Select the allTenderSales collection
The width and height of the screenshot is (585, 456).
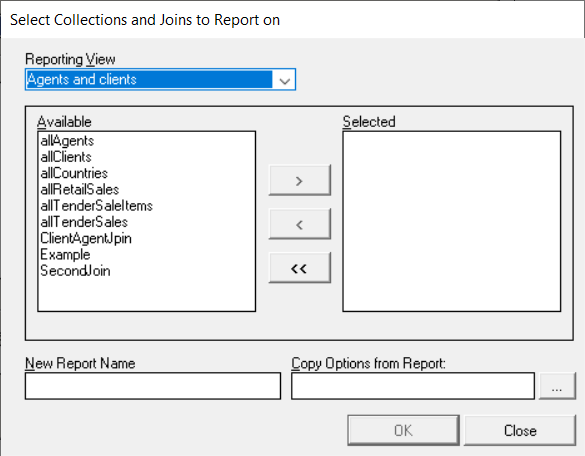(84, 222)
